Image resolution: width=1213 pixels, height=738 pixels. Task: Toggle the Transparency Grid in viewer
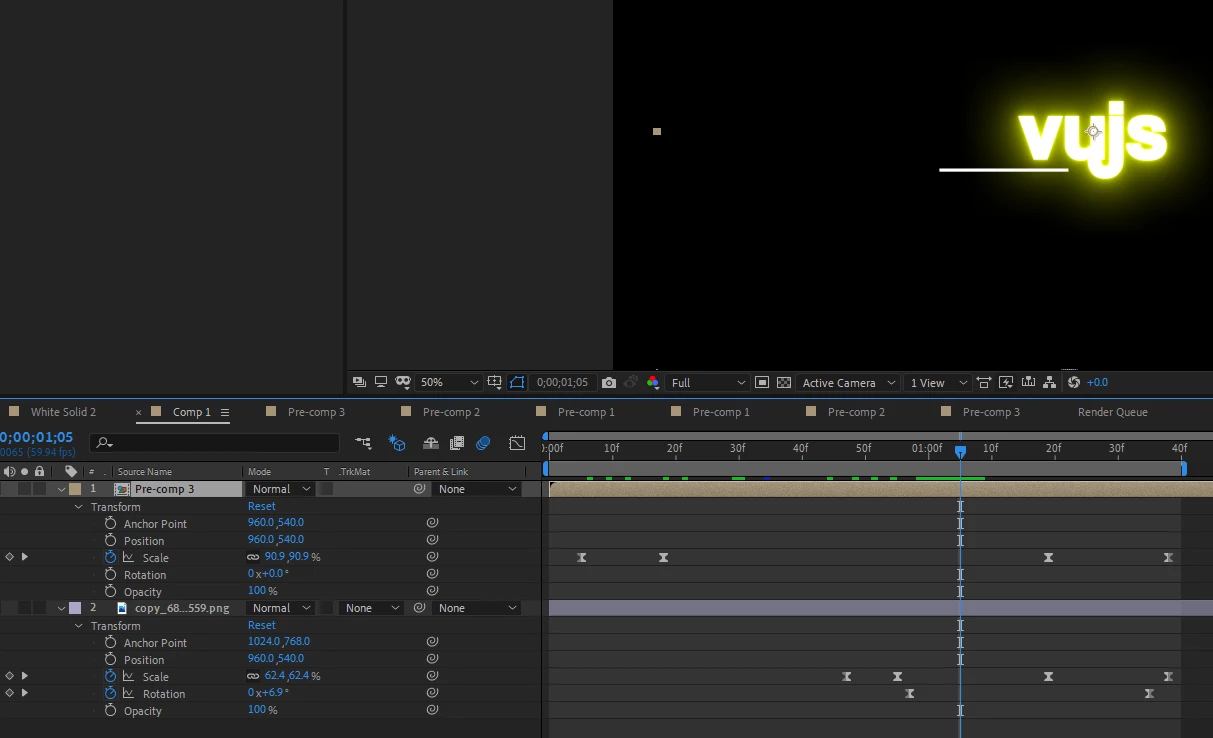[x=784, y=382]
